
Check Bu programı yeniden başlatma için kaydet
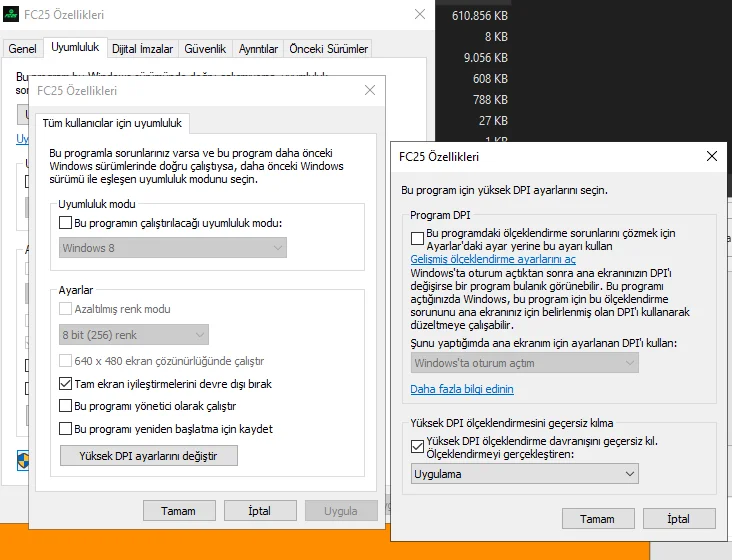pos(65,428)
